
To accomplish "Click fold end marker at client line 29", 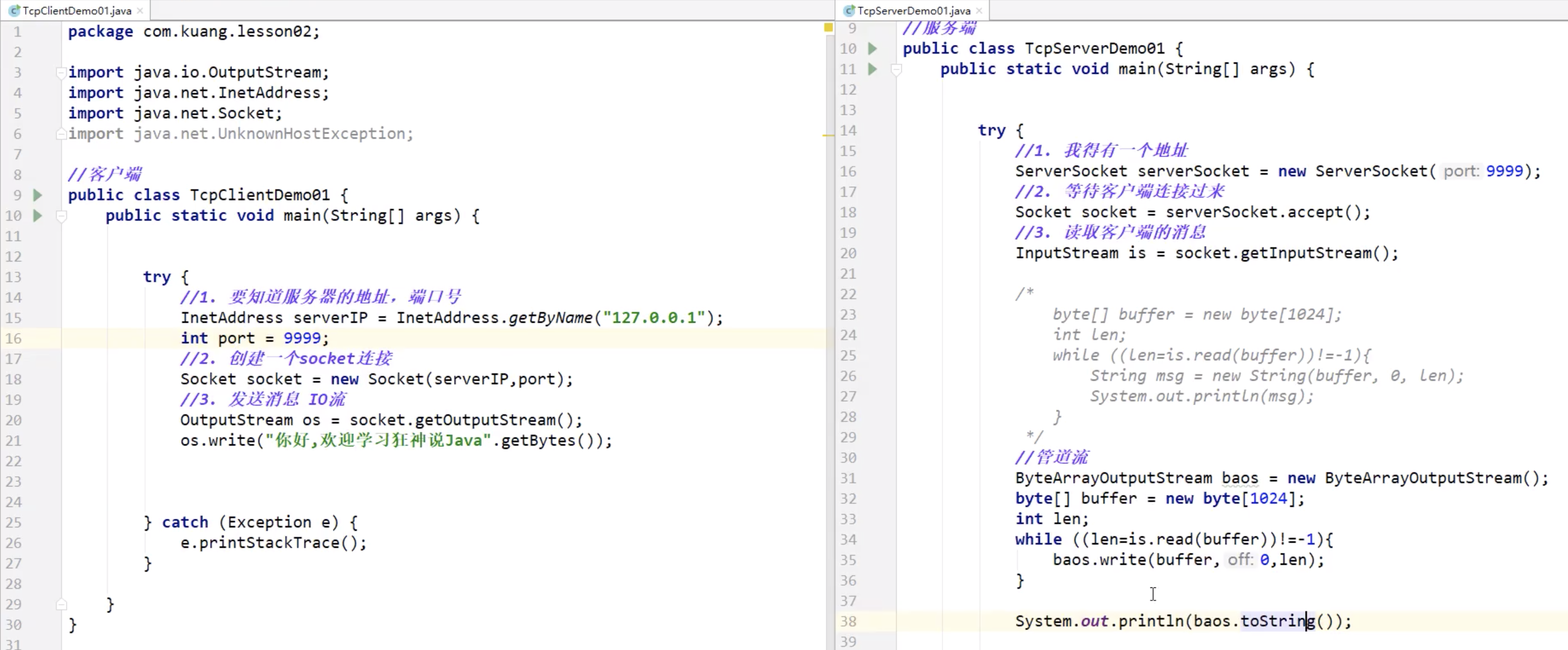I will 61,605.
